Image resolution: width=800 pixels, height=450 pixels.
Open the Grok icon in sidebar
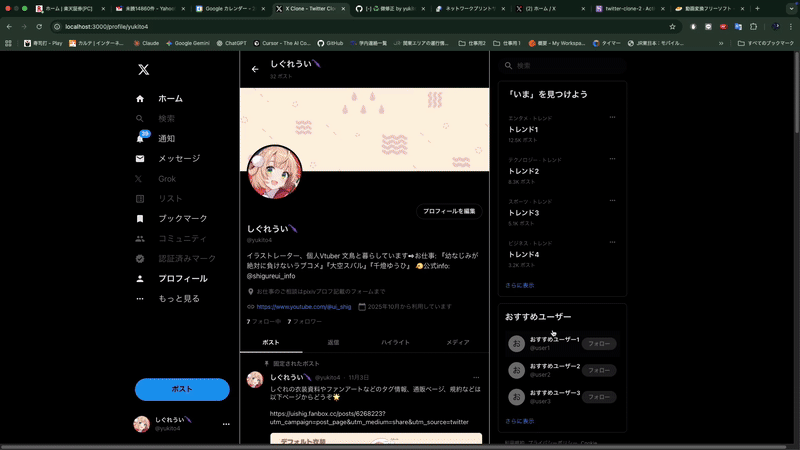[139, 179]
